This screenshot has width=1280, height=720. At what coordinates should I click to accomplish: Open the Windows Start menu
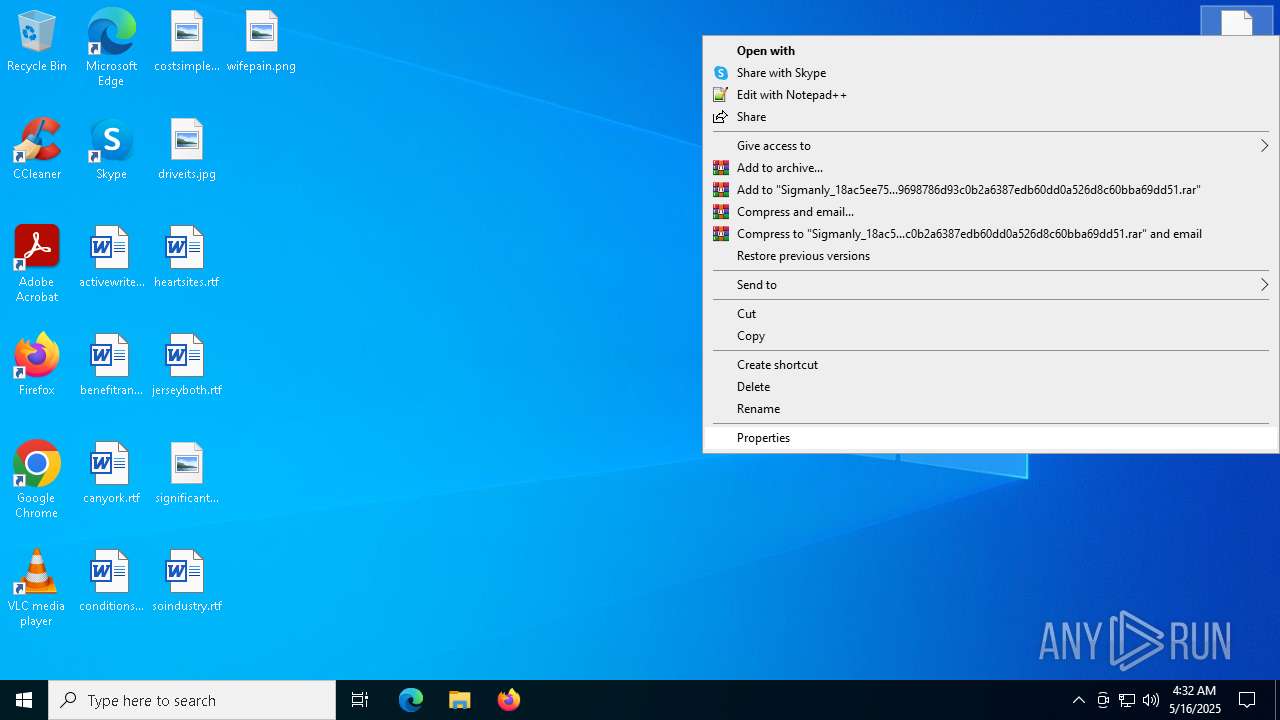24,700
